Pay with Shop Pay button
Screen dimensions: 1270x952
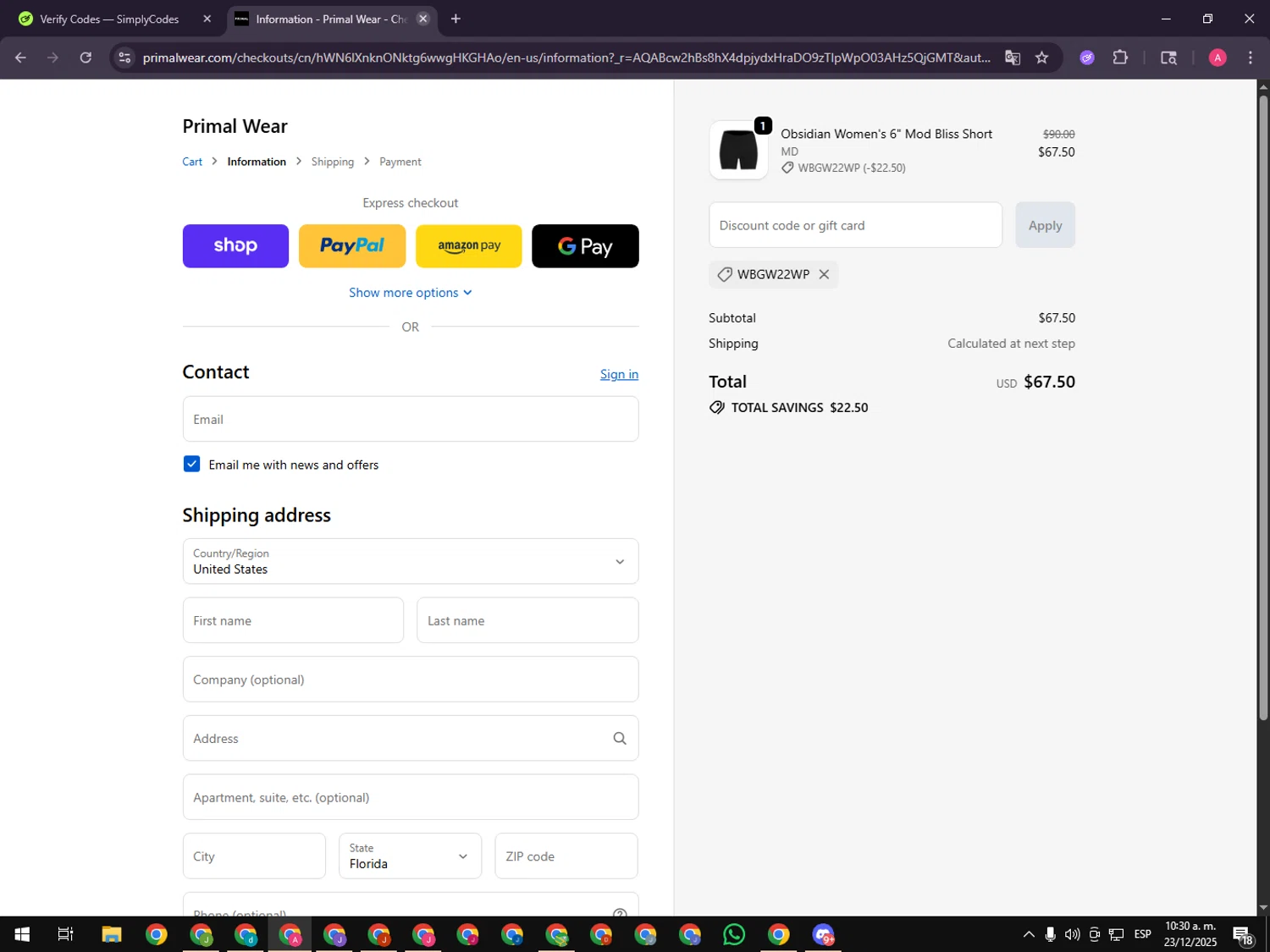coord(235,246)
